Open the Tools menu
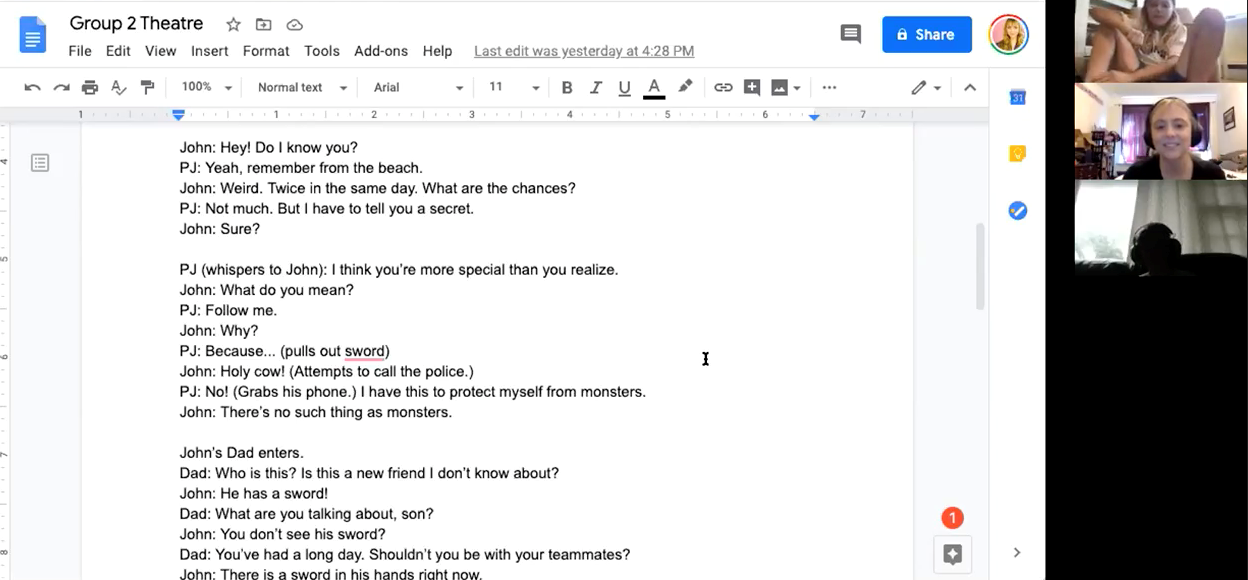This screenshot has width=1248, height=580. click(322, 51)
